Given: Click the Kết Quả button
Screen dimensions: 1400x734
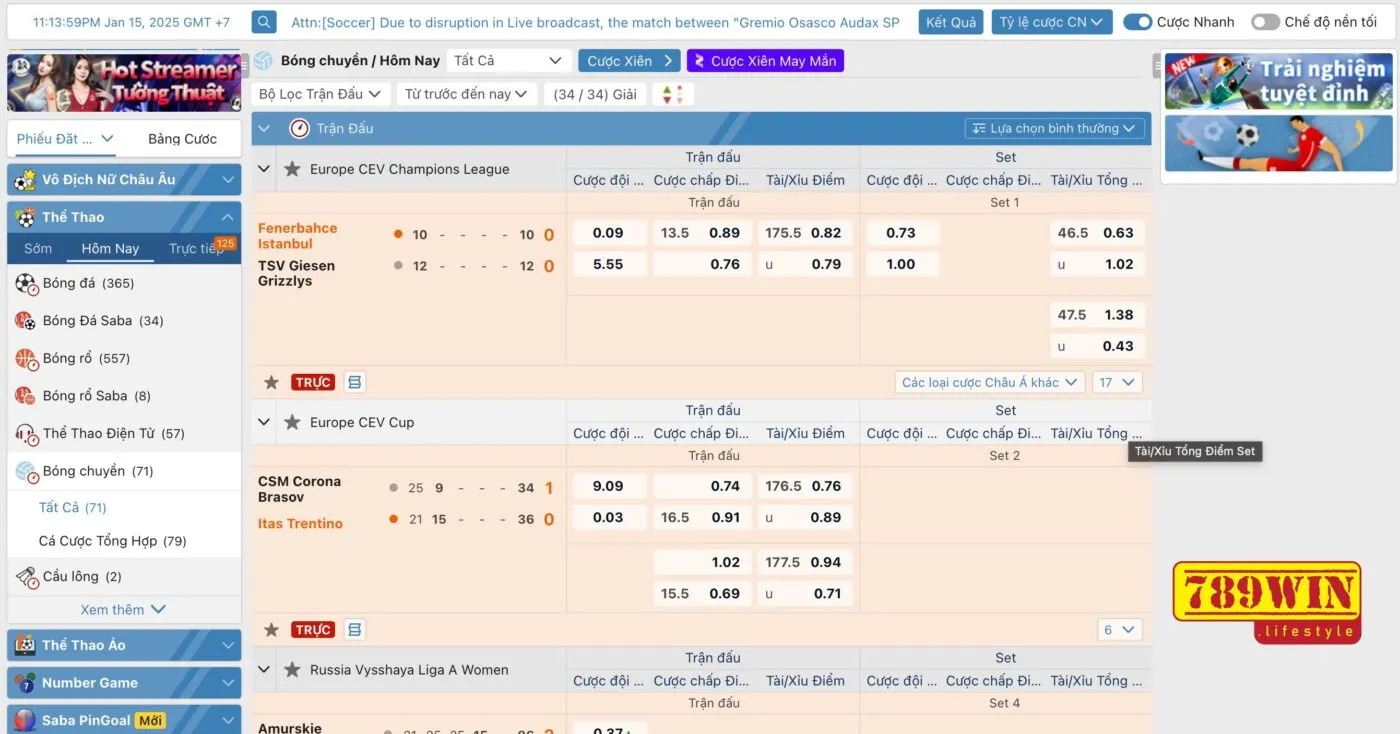Looking at the screenshot, I should [950, 20].
